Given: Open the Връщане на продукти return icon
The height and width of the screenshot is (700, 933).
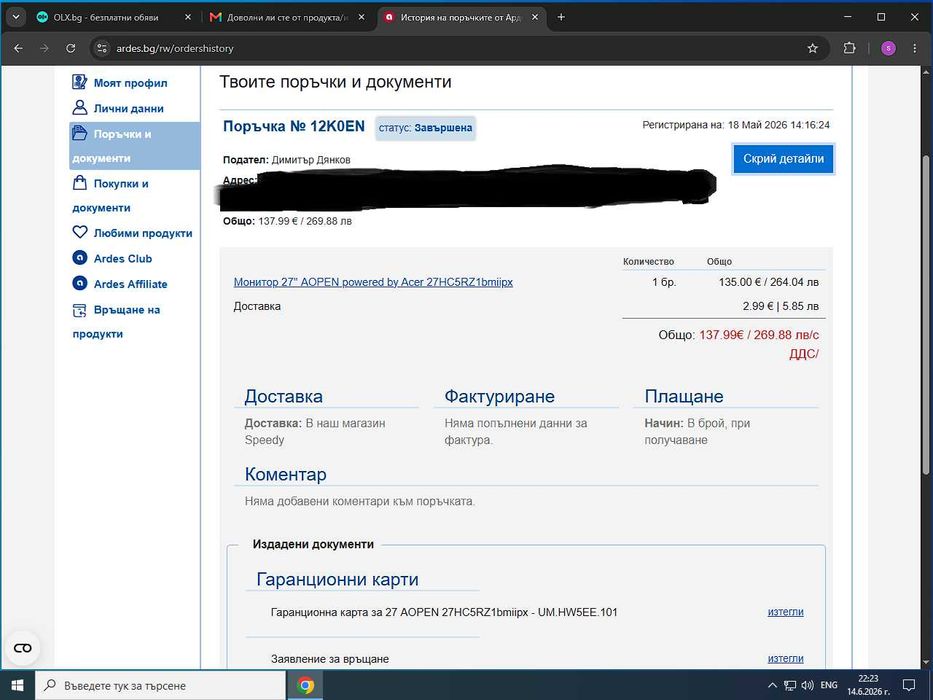Looking at the screenshot, I should point(80,310).
